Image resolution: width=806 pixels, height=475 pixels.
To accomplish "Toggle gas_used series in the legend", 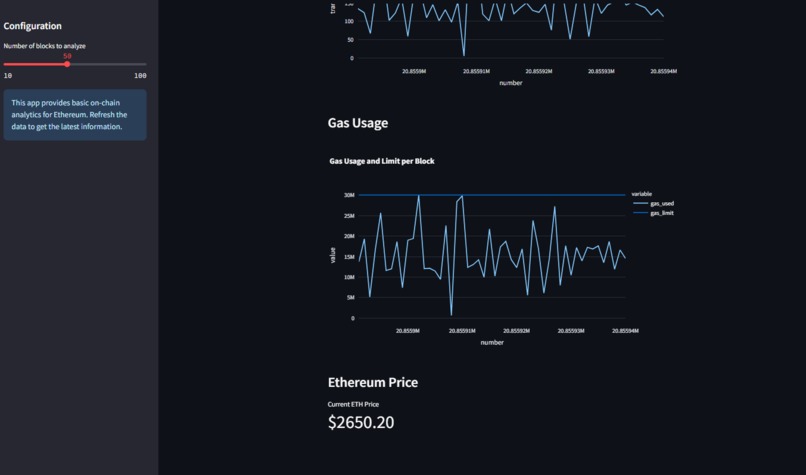I will click(x=654, y=204).
